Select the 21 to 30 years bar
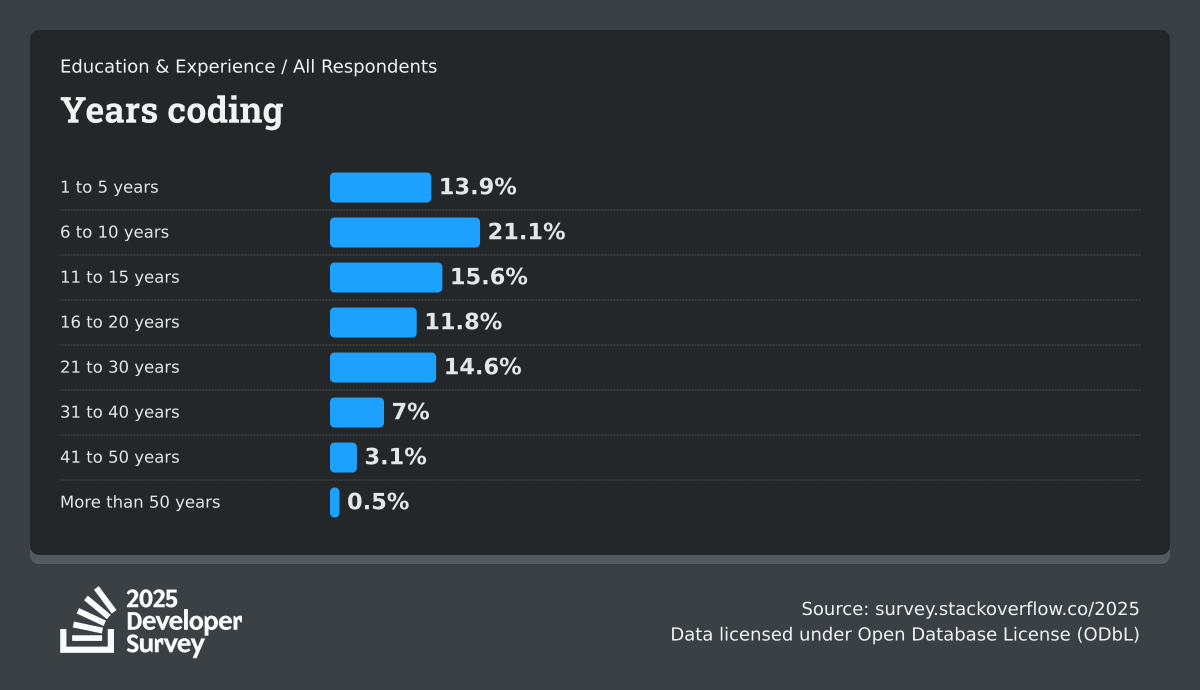Screen dimensions: 1200x690 pyautogui.click(x=382, y=367)
